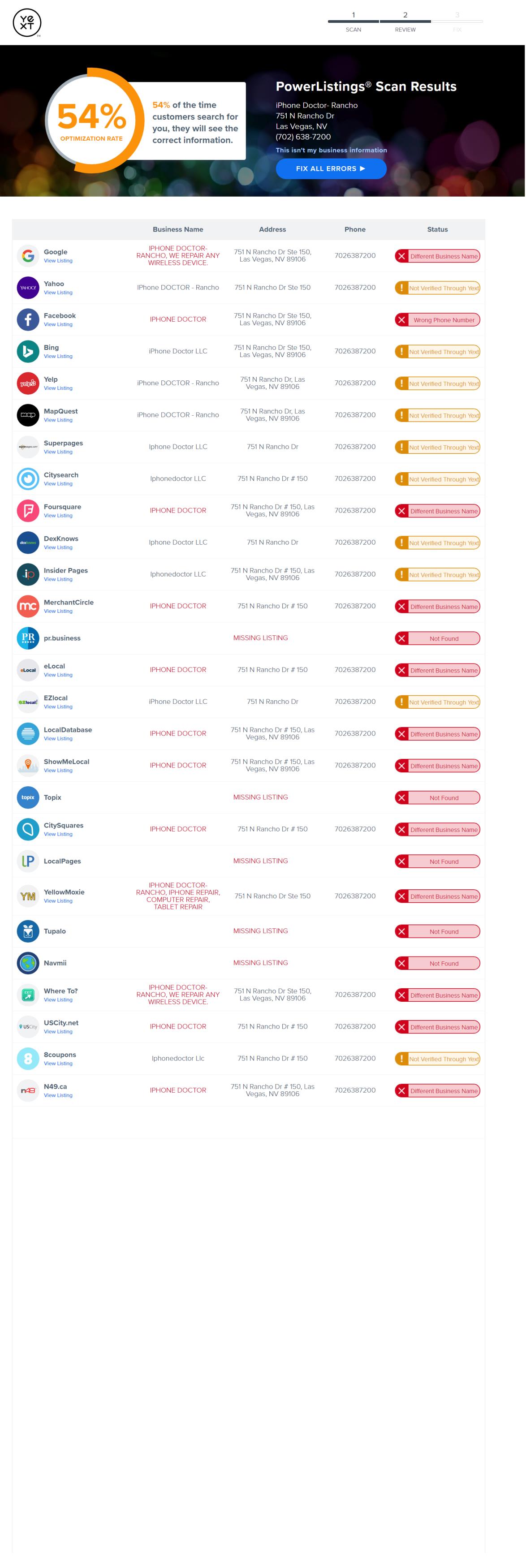Open View Listing link under Citysearch
This screenshot has width=526, height=1568.
pyautogui.click(x=58, y=484)
